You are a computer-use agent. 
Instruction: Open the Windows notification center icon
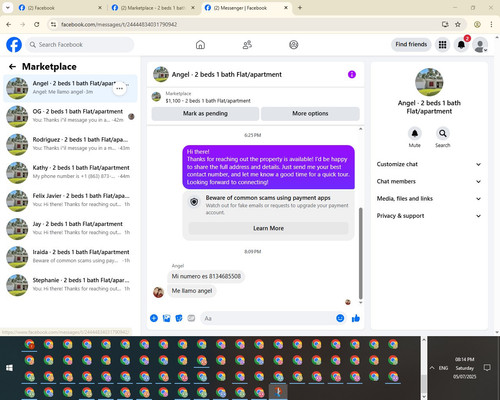coord(487,368)
